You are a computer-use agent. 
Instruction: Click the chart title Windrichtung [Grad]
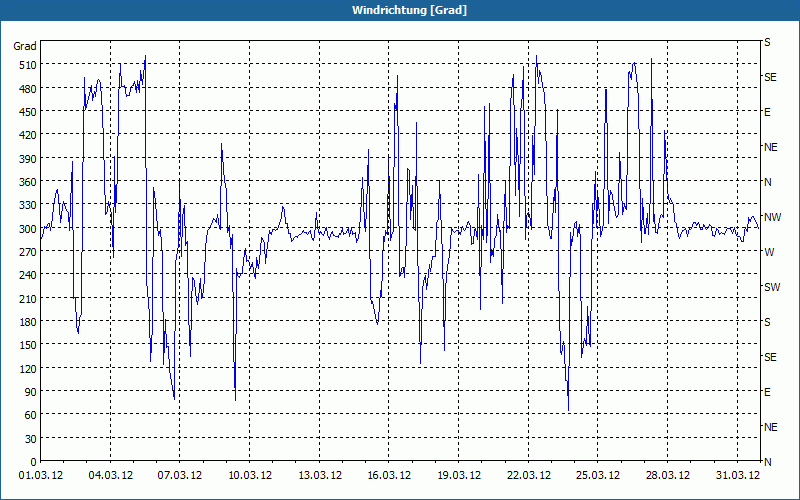[409, 10]
